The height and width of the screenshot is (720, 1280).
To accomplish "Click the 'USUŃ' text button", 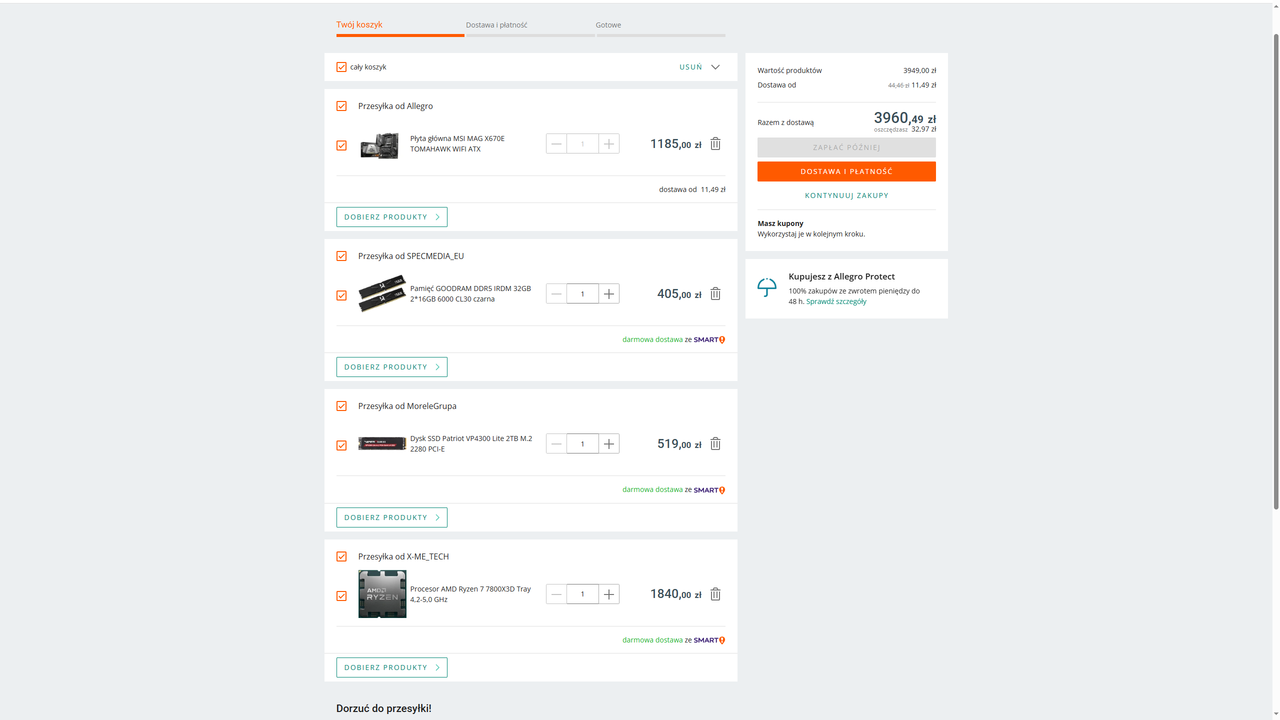I will tap(691, 67).
